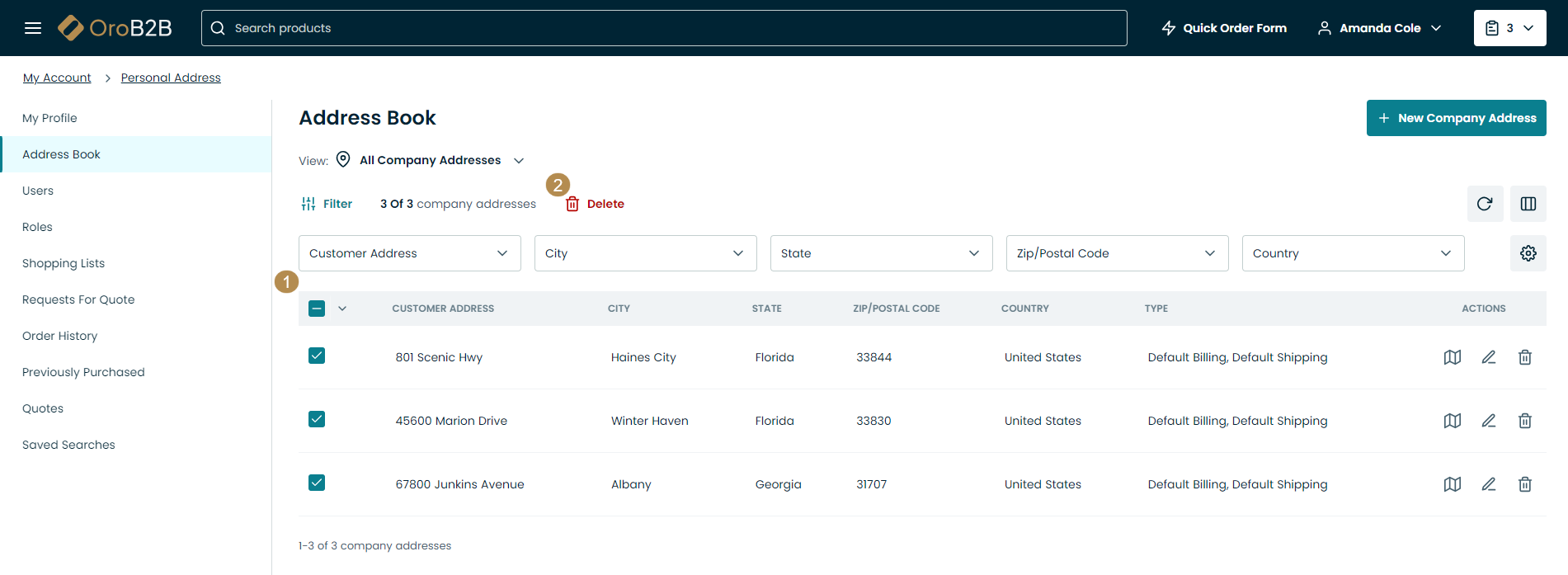The height and width of the screenshot is (575, 1568).
Task: Click the refresh grid icon
Action: (x=1485, y=204)
